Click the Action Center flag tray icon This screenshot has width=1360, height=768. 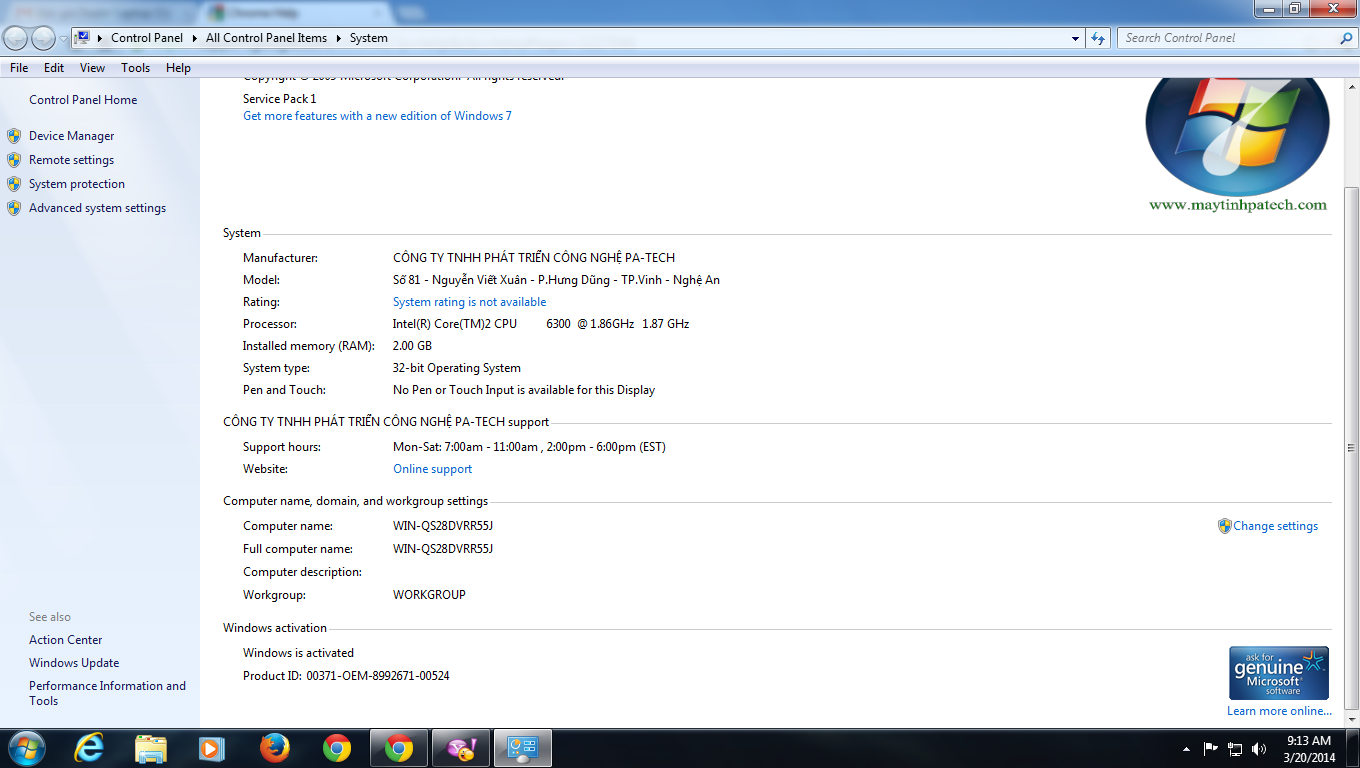(x=1210, y=748)
